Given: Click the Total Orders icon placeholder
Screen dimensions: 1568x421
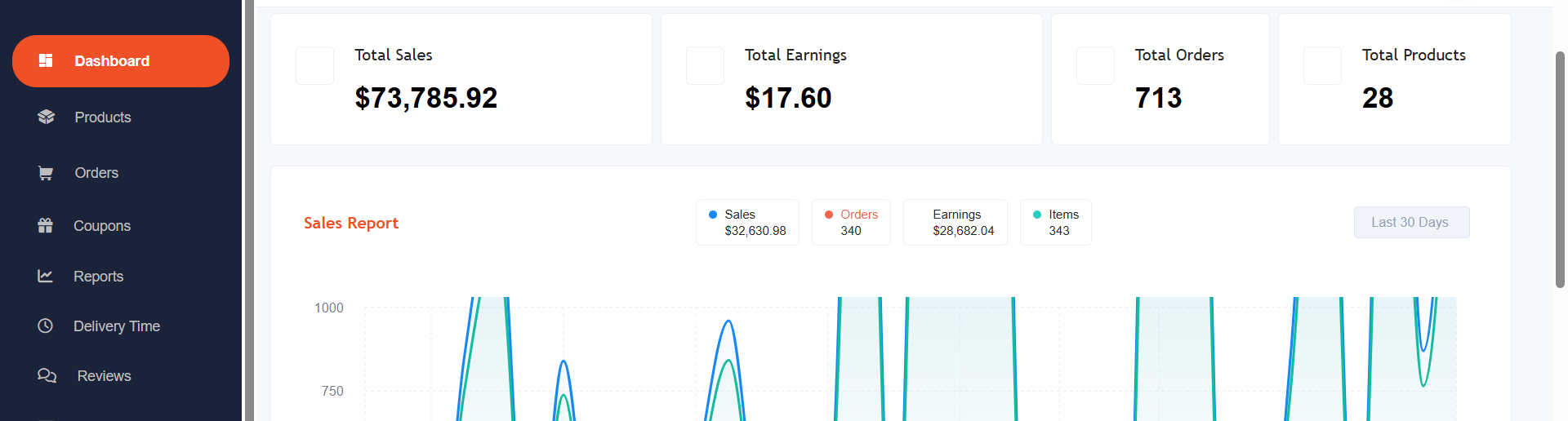Looking at the screenshot, I should 1095,65.
